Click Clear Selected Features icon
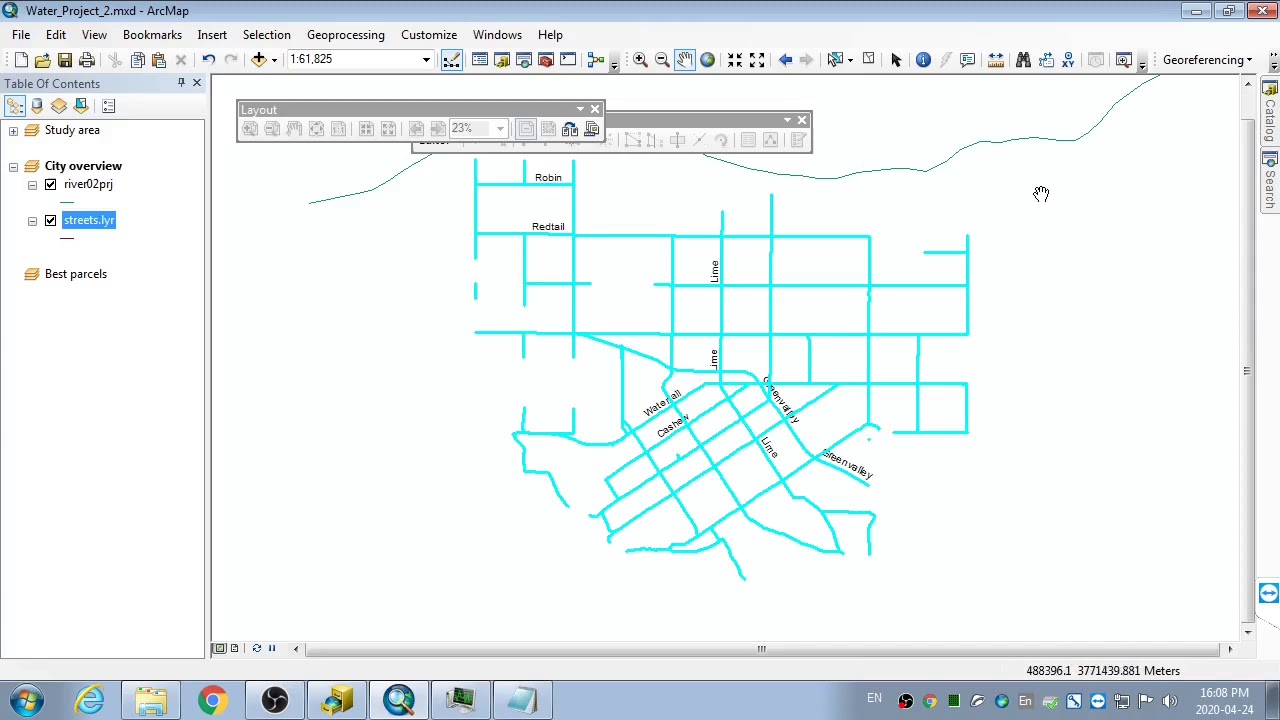Viewport: 1280px width, 720px height. [868, 60]
